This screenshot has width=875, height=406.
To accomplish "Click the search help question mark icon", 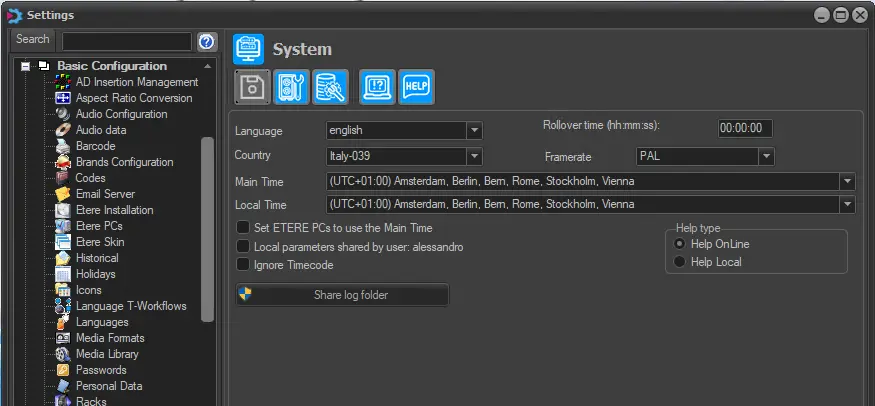I will [207, 41].
